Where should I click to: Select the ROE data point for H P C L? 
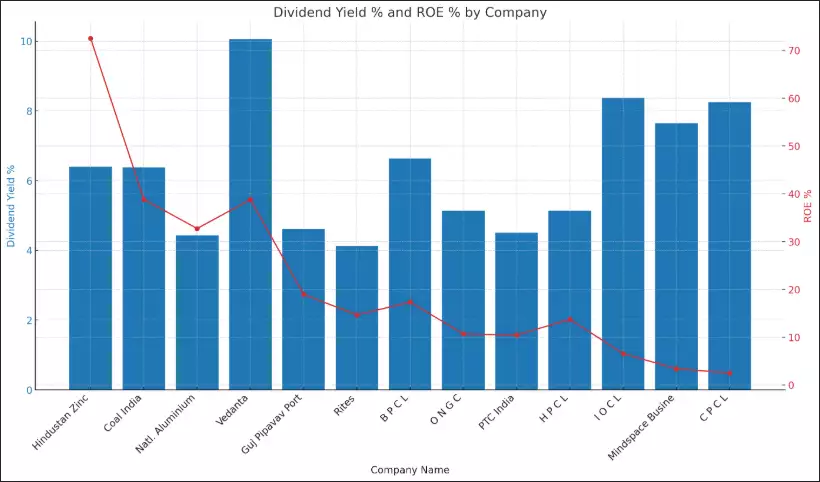point(570,320)
